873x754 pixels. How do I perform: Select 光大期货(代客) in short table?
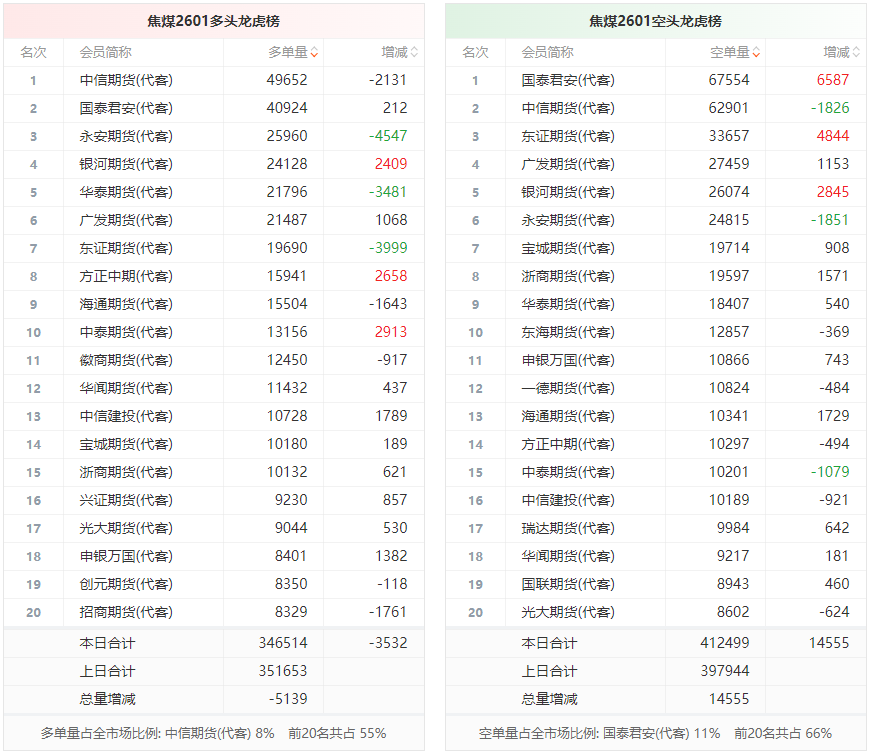pyautogui.click(x=568, y=613)
